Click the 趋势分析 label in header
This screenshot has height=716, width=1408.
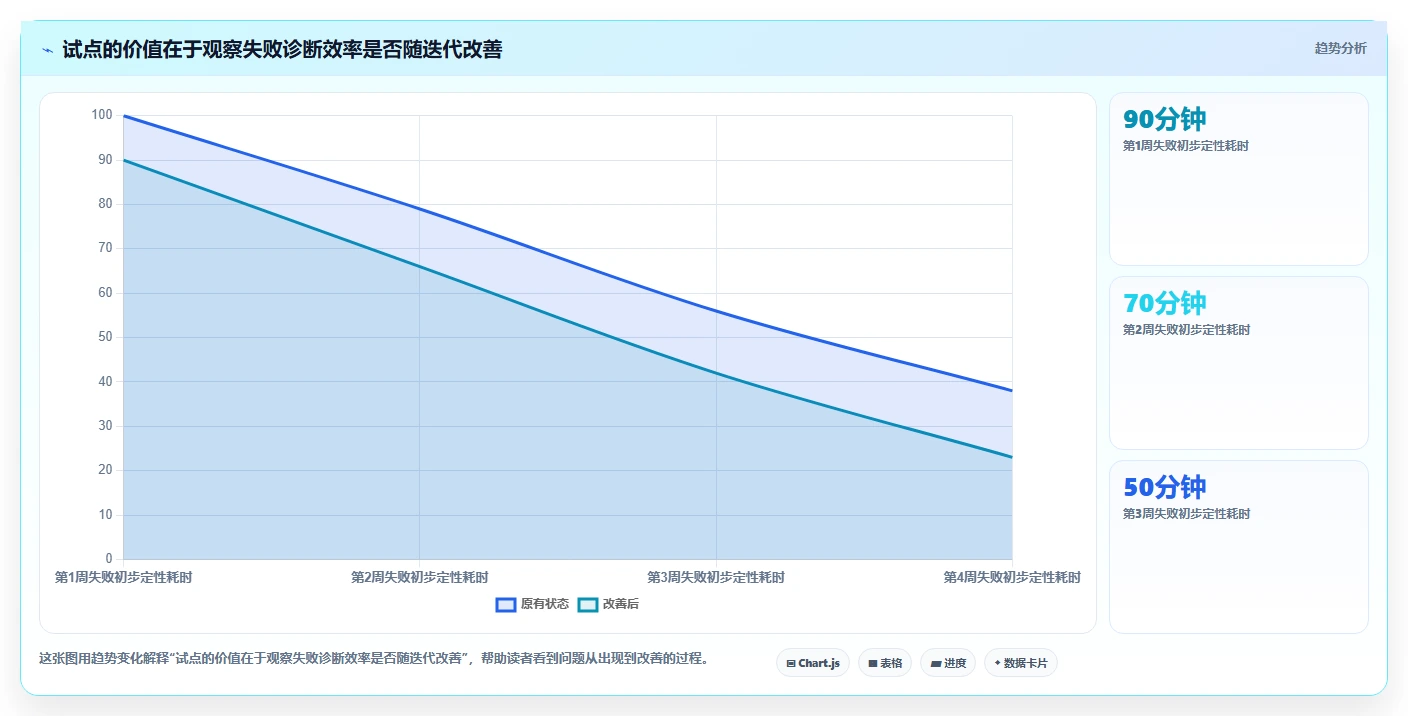click(1340, 48)
